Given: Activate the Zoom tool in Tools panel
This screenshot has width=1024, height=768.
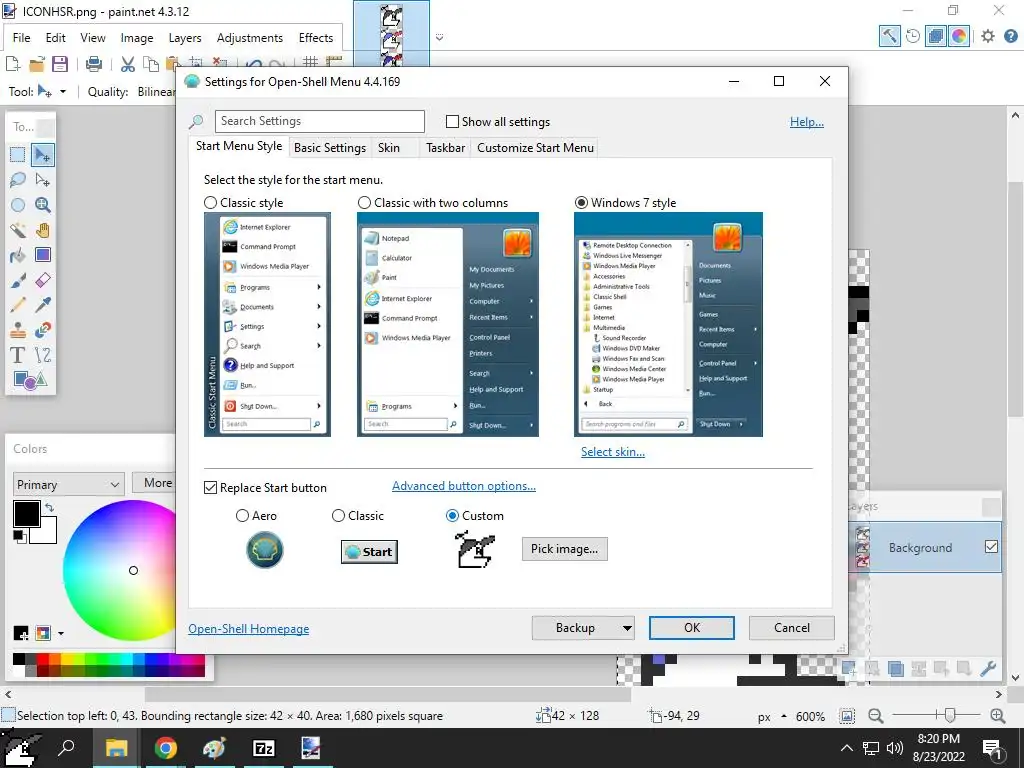Looking at the screenshot, I should [x=42, y=205].
